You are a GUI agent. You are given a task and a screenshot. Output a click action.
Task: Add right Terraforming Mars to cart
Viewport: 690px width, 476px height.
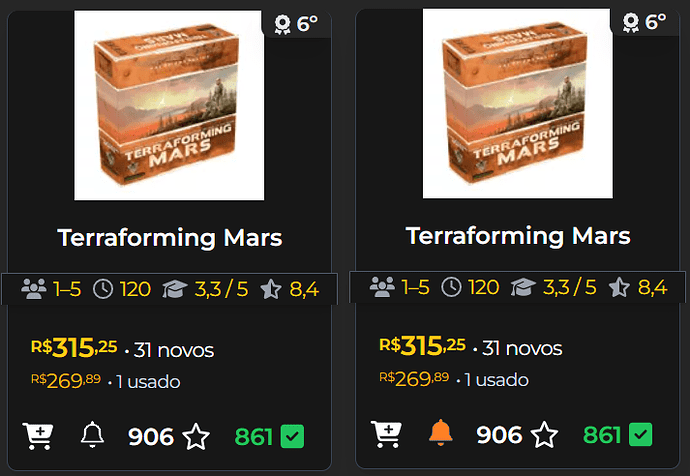[386, 434]
